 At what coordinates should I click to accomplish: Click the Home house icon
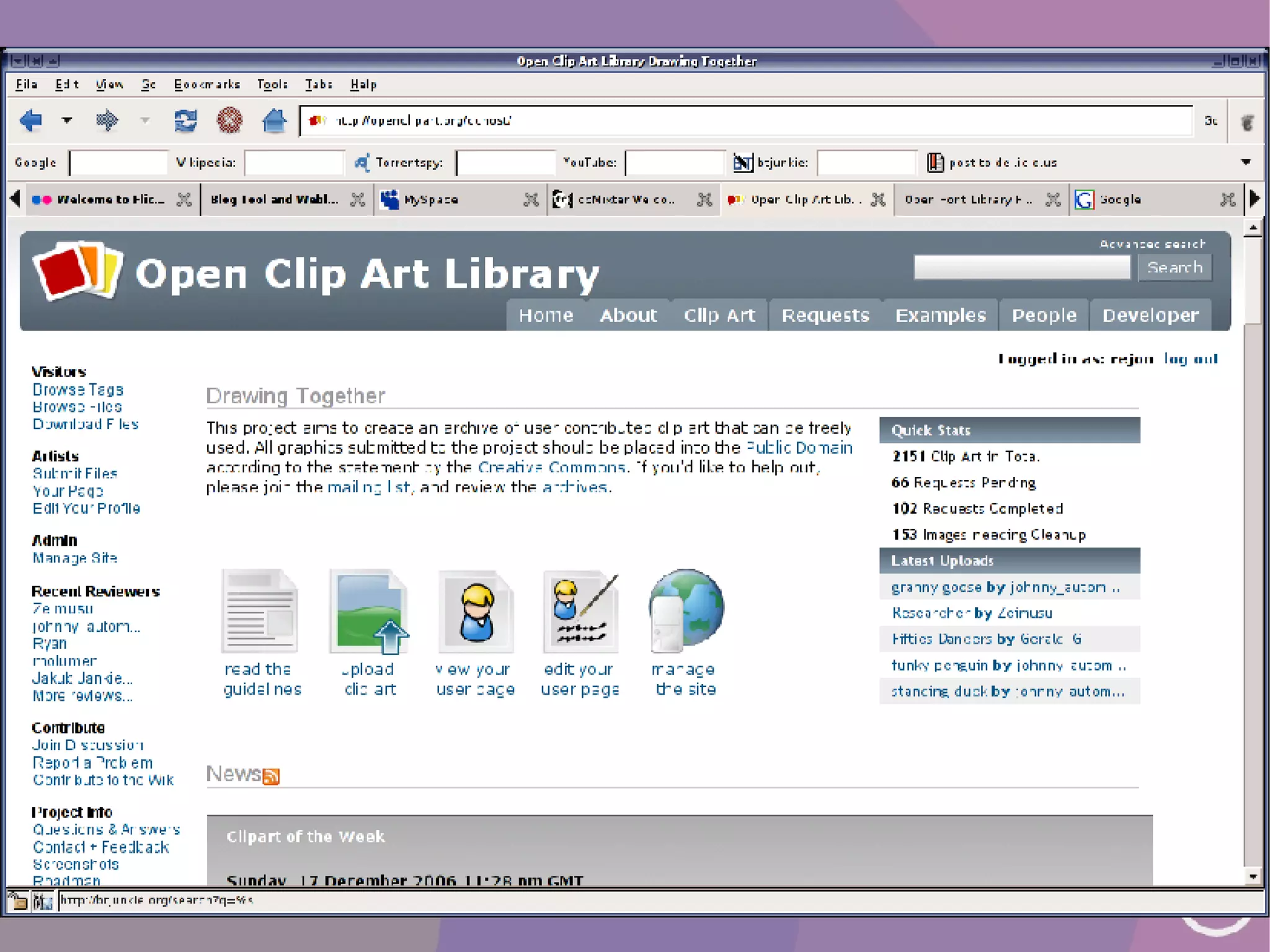pyautogui.click(x=273, y=120)
